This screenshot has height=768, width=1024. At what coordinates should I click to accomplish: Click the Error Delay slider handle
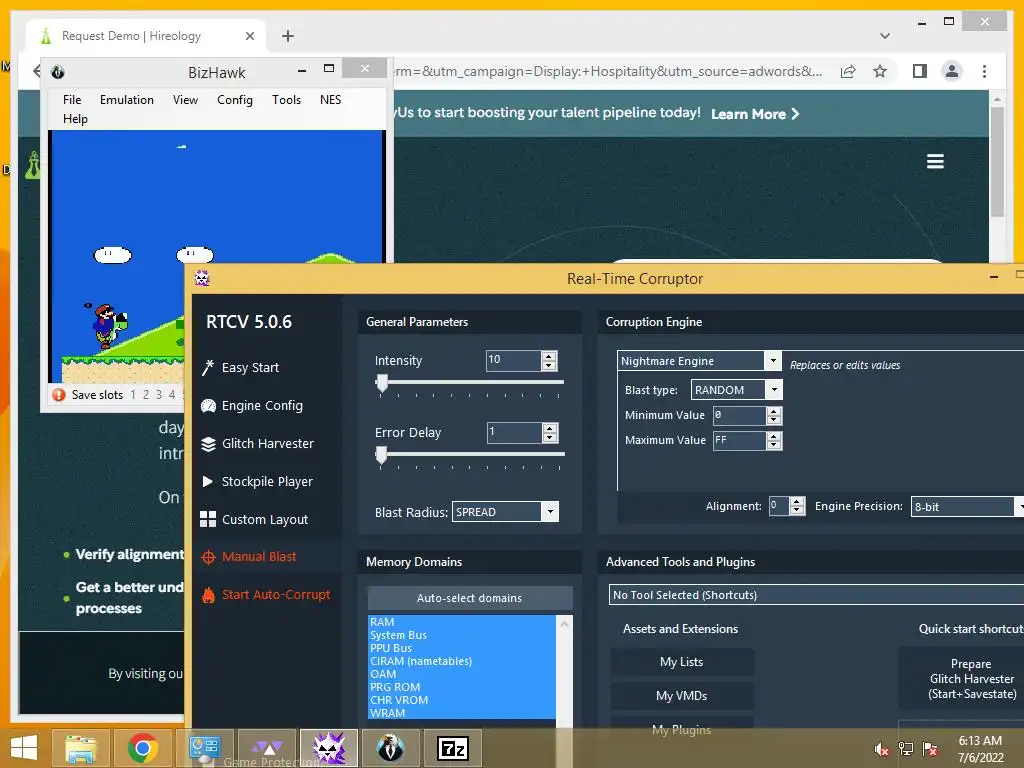[x=381, y=456]
